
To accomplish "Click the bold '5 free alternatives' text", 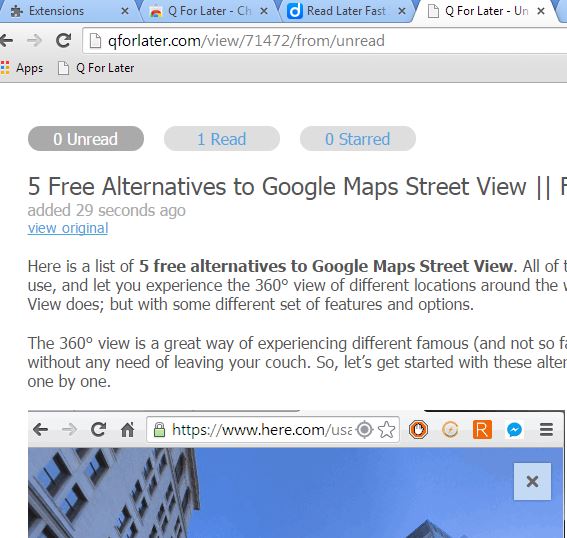I will pos(325,266).
